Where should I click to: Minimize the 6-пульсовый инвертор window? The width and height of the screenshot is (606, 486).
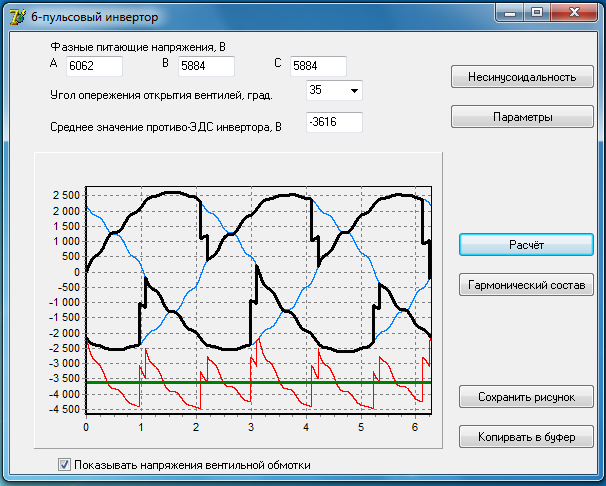coord(510,12)
